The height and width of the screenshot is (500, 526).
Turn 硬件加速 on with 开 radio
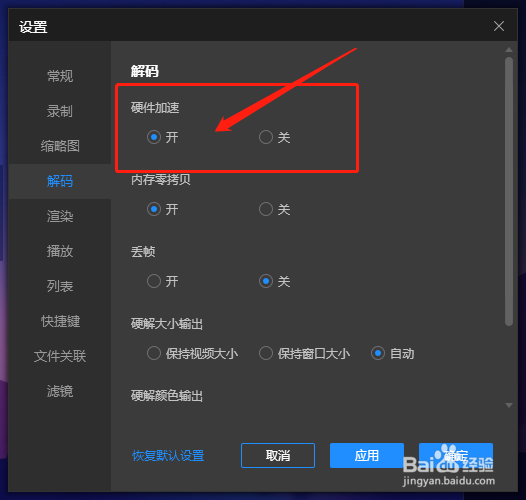coord(154,137)
